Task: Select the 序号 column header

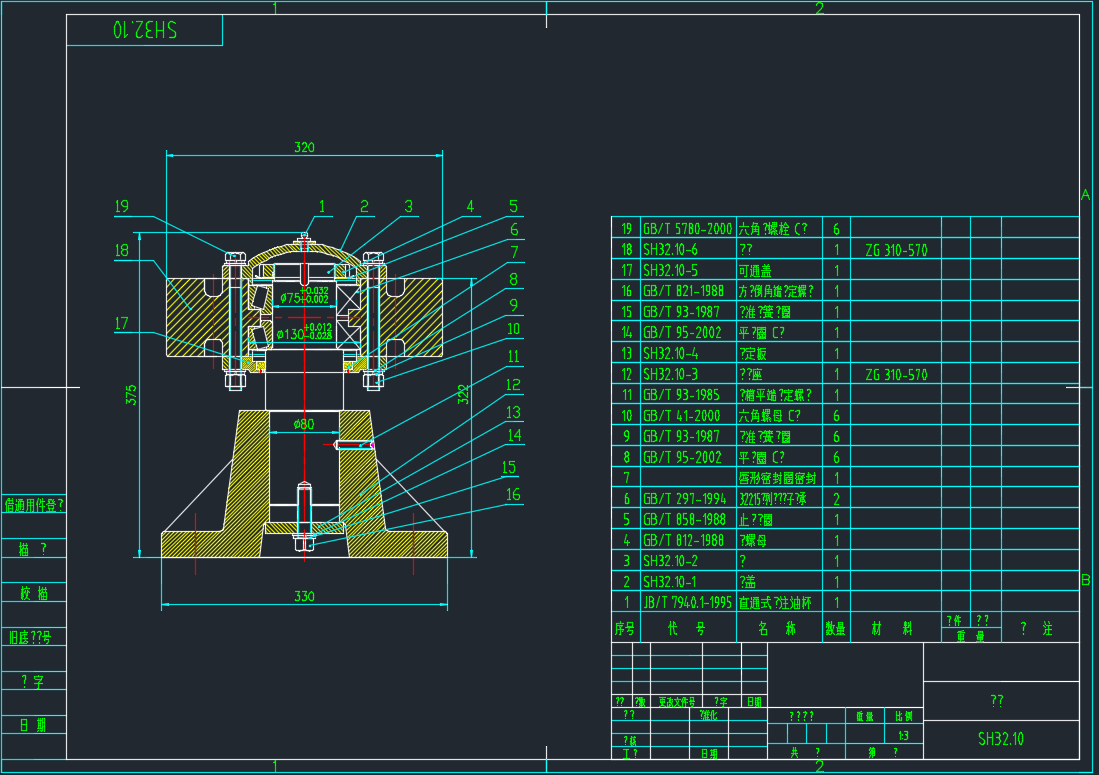Action: 624,629
